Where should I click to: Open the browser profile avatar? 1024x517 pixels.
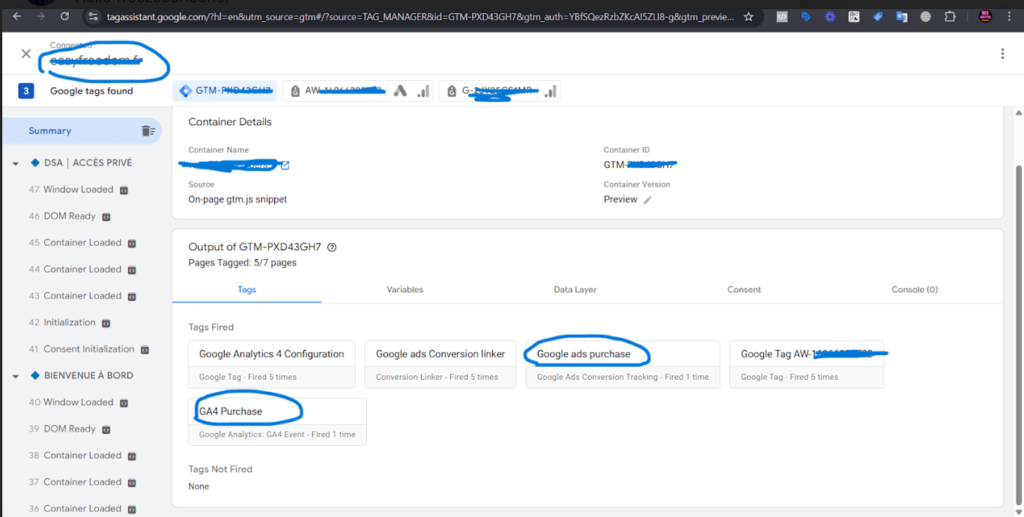click(985, 17)
